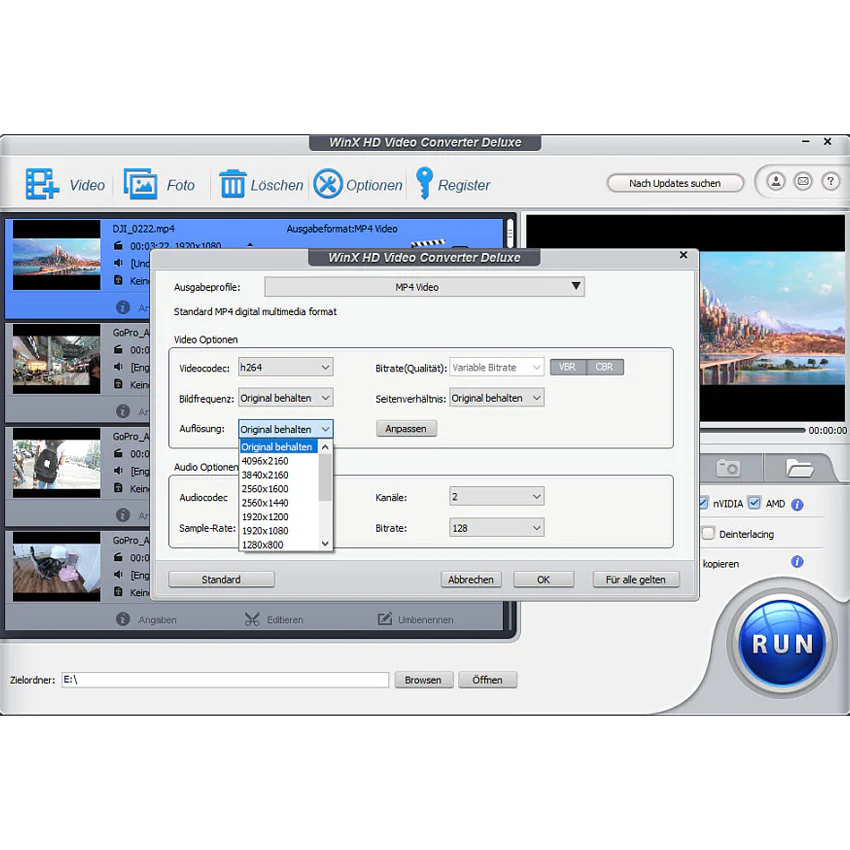Click Für alle gelten button
850x850 pixels.
pos(635,579)
